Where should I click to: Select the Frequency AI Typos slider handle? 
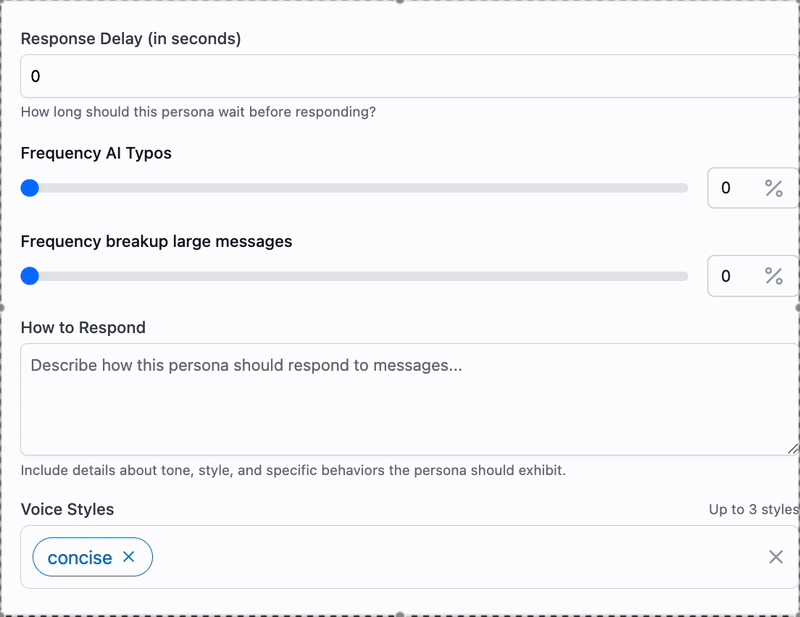point(30,188)
